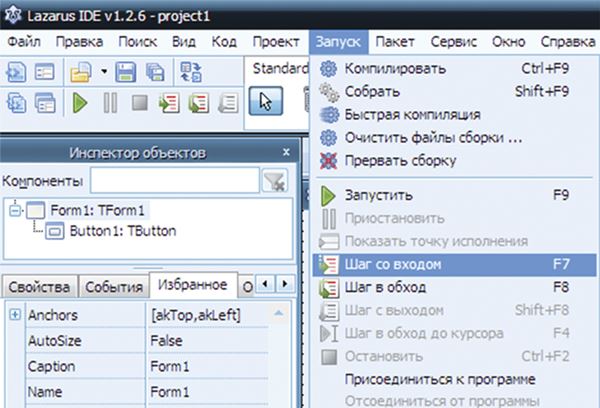The height and width of the screenshot is (408, 600).
Task: Open the Окно menu
Action: tap(509, 42)
